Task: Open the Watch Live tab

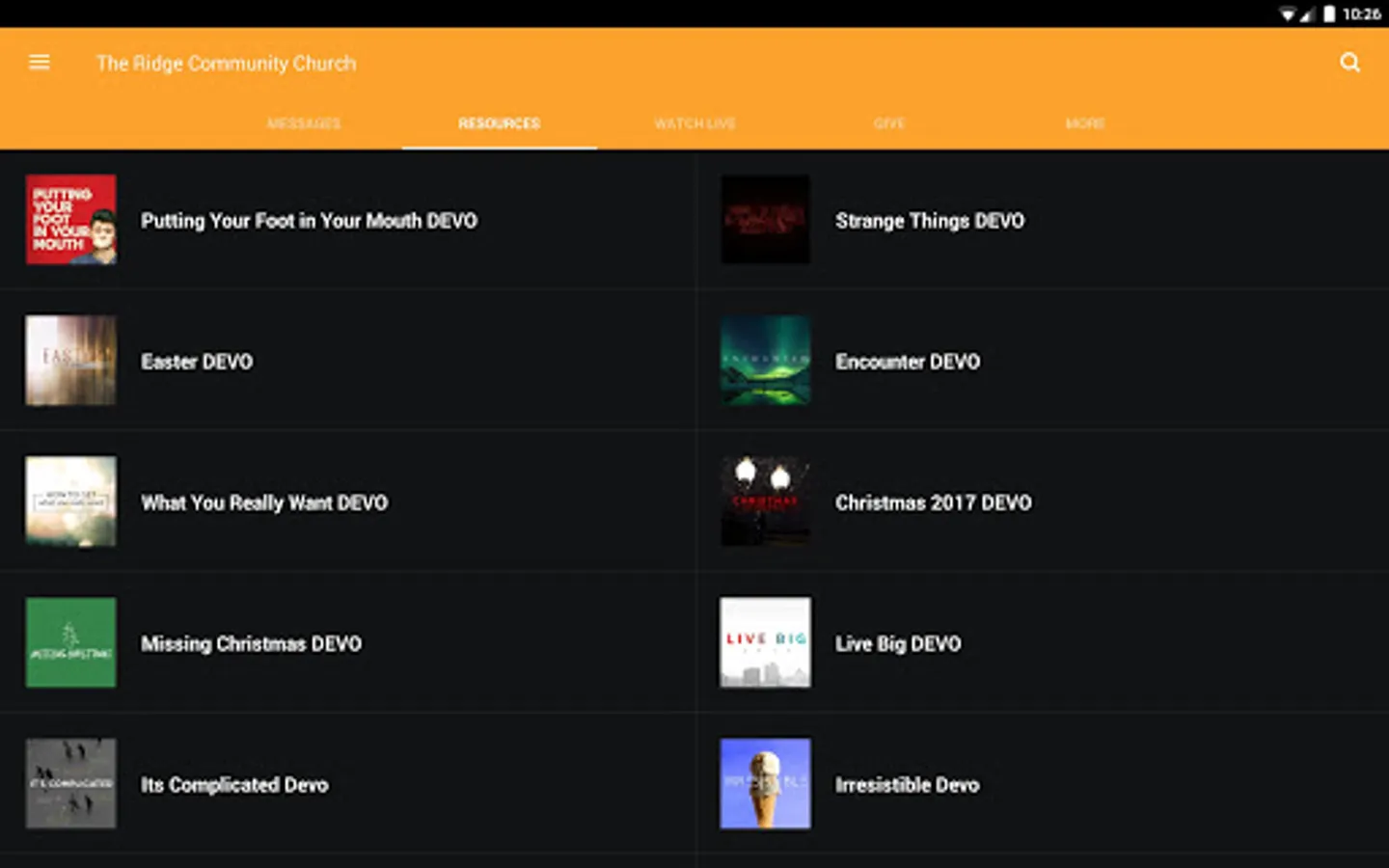Action: (x=694, y=123)
